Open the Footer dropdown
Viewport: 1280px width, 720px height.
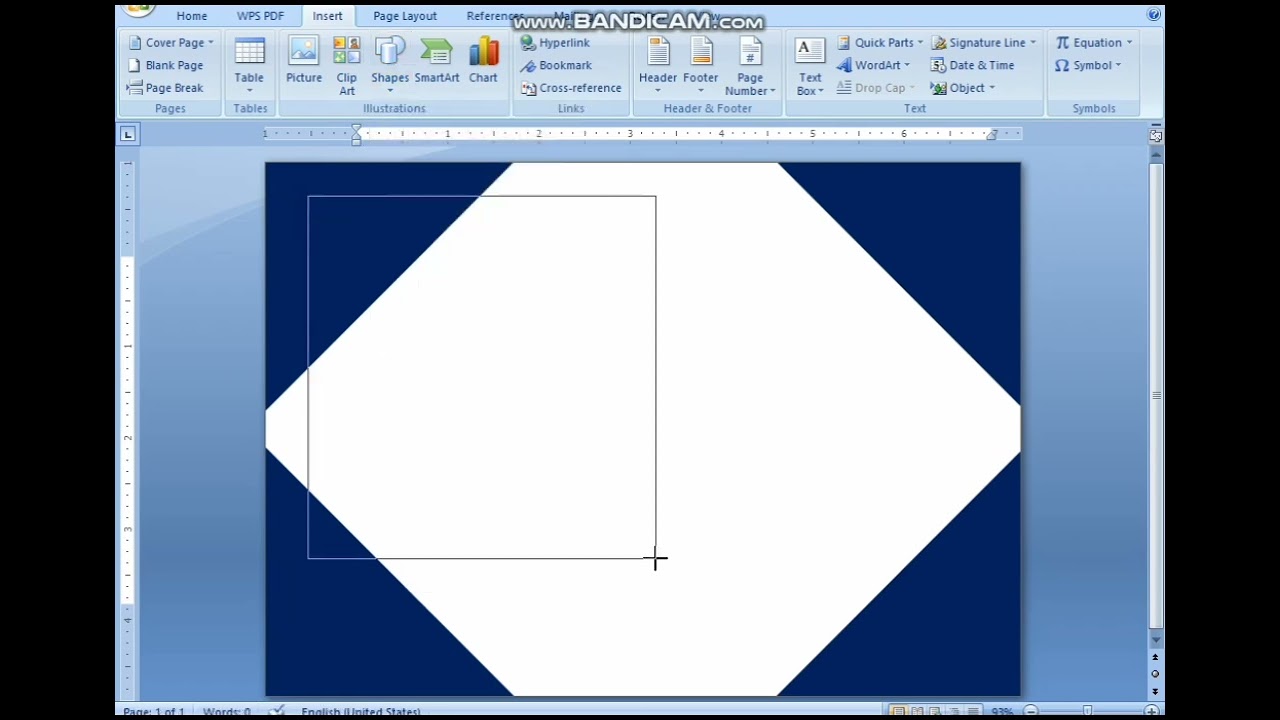point(700,66)
